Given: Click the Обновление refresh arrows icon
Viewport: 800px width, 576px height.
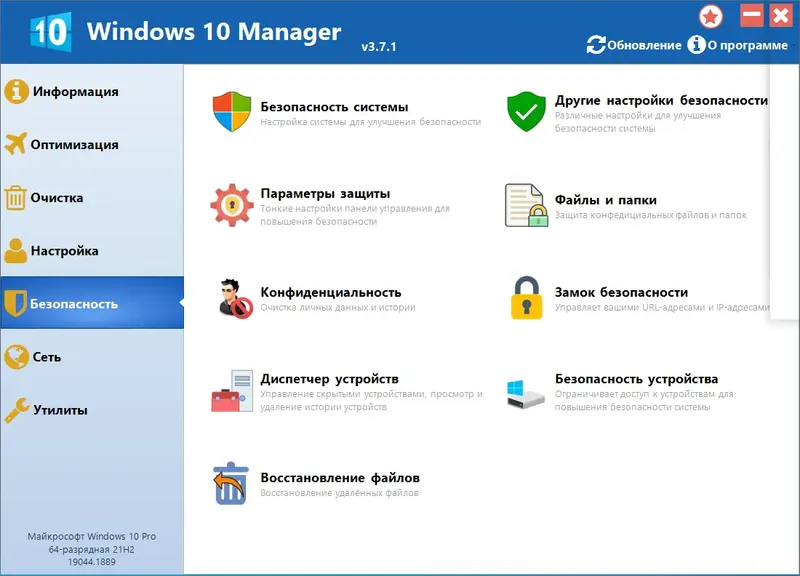Looking at the screenshot, I should (596, 45).
